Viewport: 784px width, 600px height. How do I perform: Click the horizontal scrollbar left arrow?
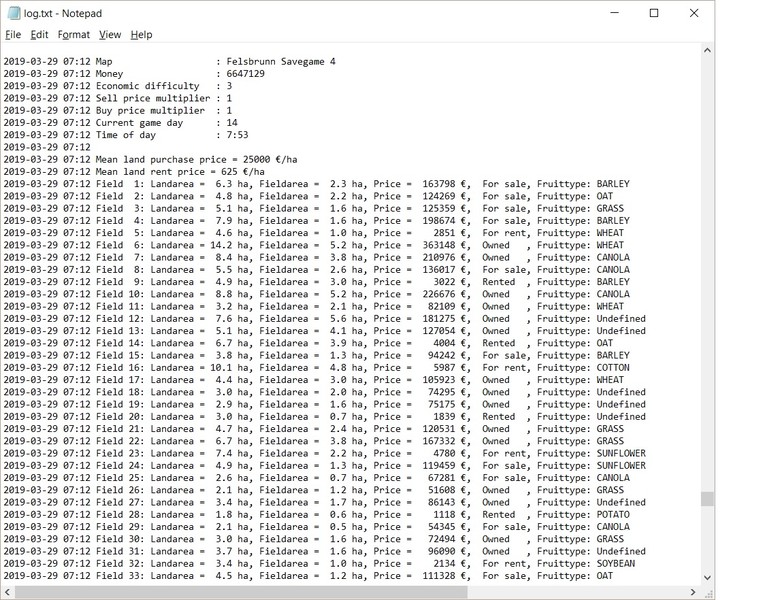coord(7,592)
